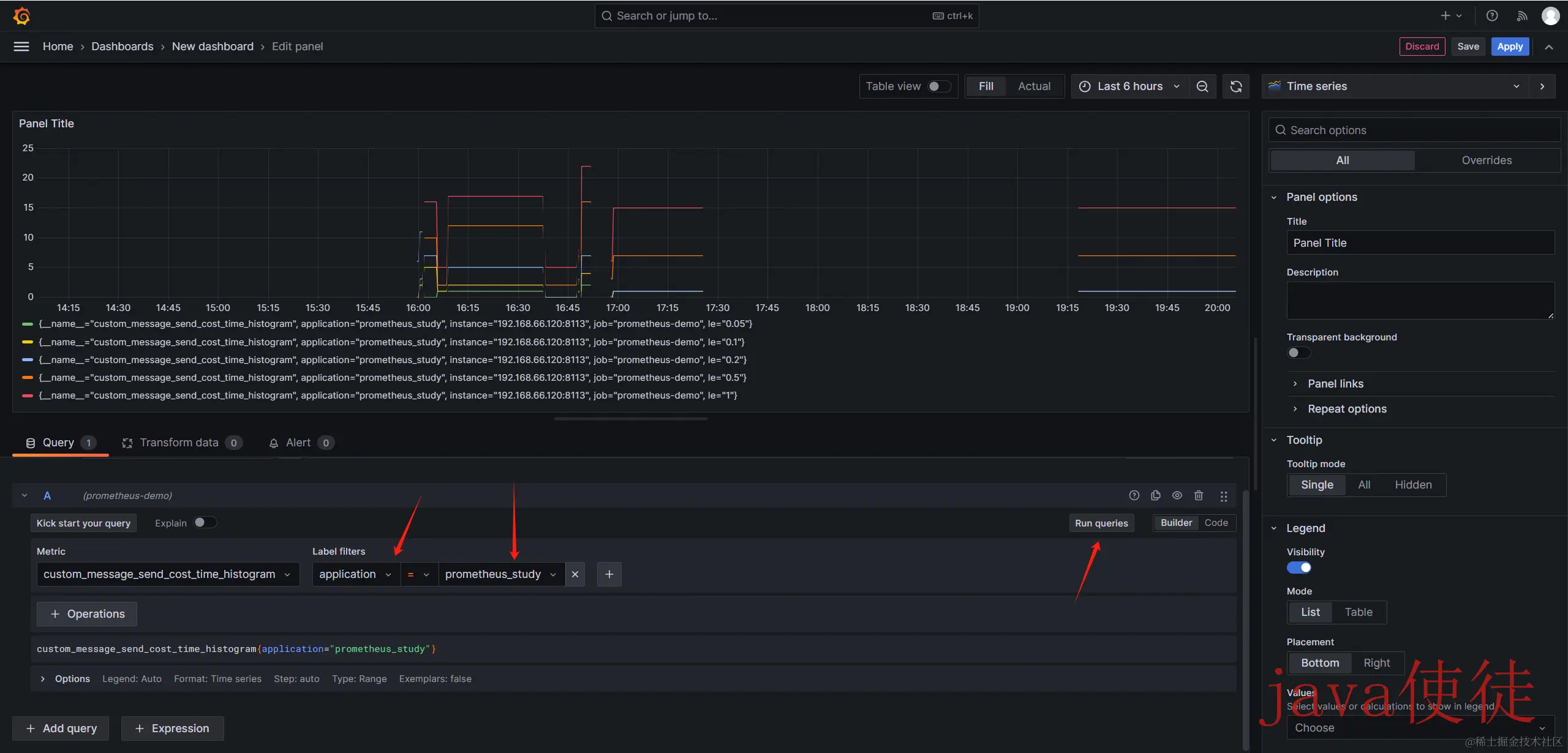Click the clock icon in time picker
The height and width of the screenshot is (753, 1568).
pos(1084,86)
